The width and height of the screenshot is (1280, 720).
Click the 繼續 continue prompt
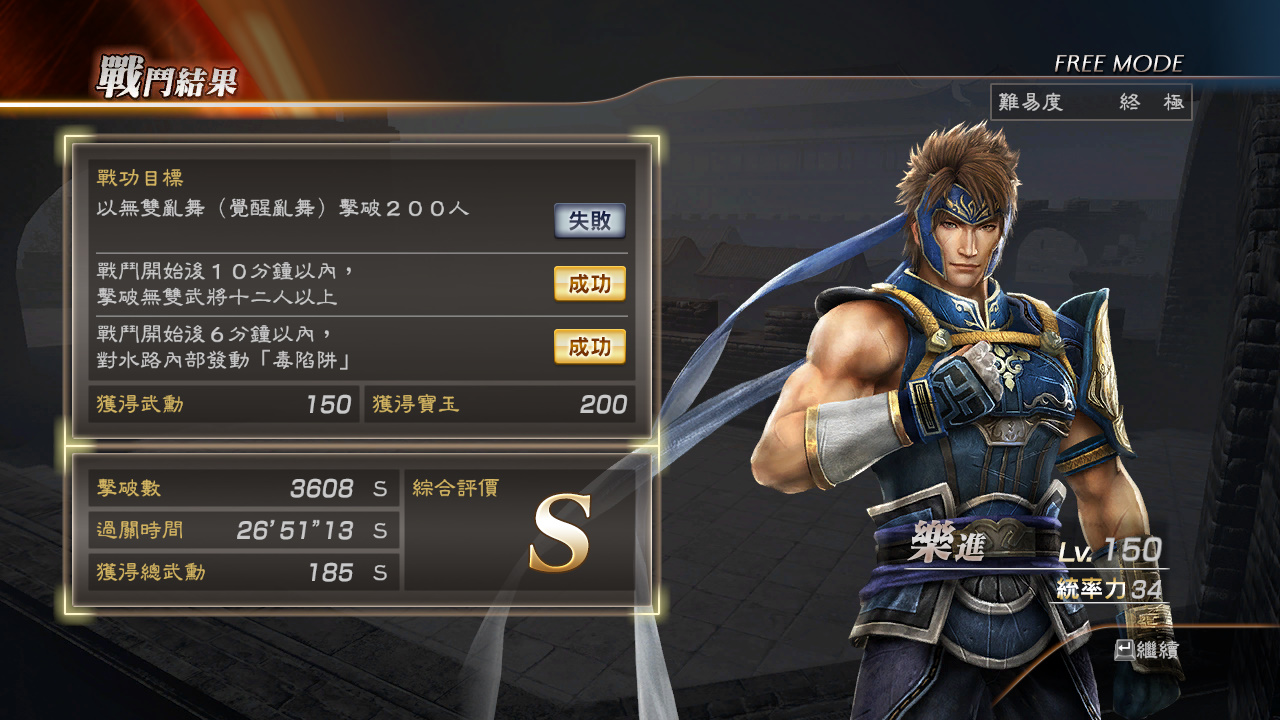point(1146,650)
